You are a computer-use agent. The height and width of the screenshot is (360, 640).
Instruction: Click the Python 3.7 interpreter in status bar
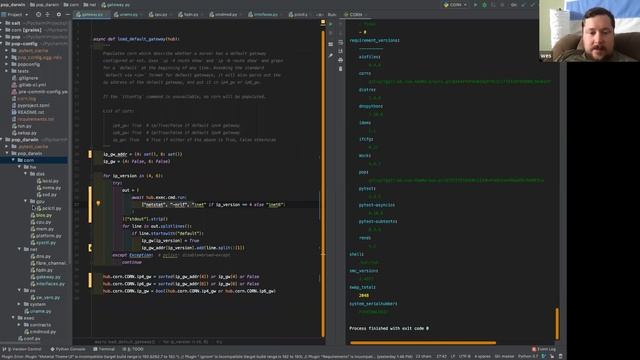[528, 356]
